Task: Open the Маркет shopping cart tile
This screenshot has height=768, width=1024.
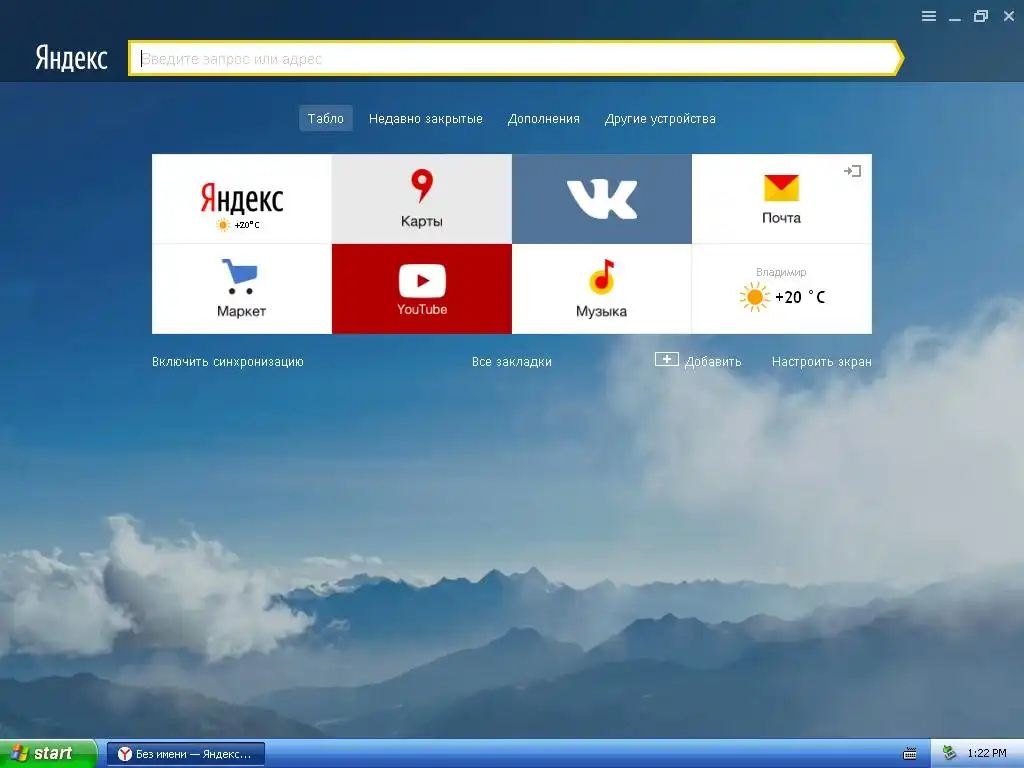Action: (x=242, y=289)
